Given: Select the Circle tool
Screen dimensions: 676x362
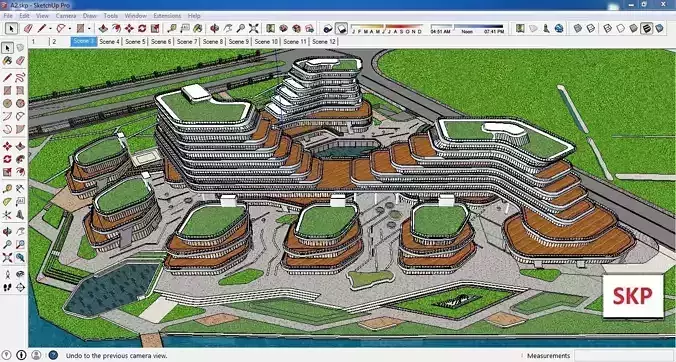Looking at the screenshot, I should (x=7, y=103).
